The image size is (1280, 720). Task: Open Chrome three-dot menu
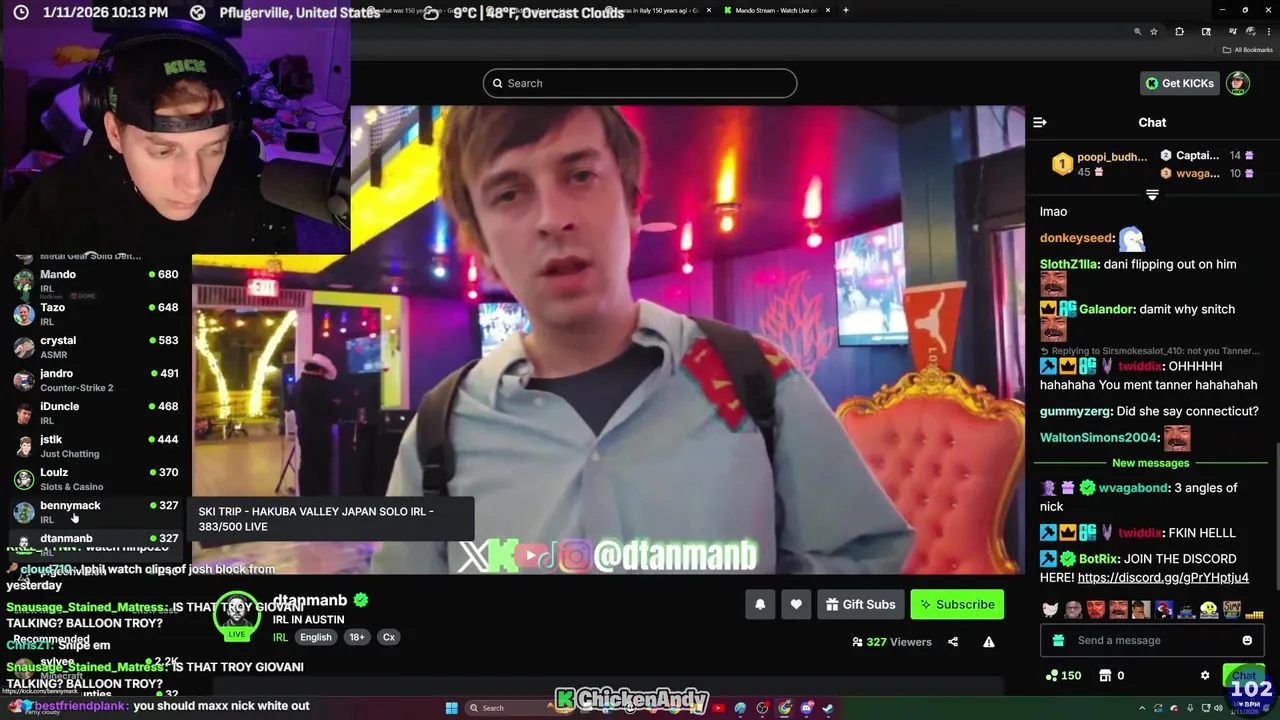click(x=1269, y=32)
